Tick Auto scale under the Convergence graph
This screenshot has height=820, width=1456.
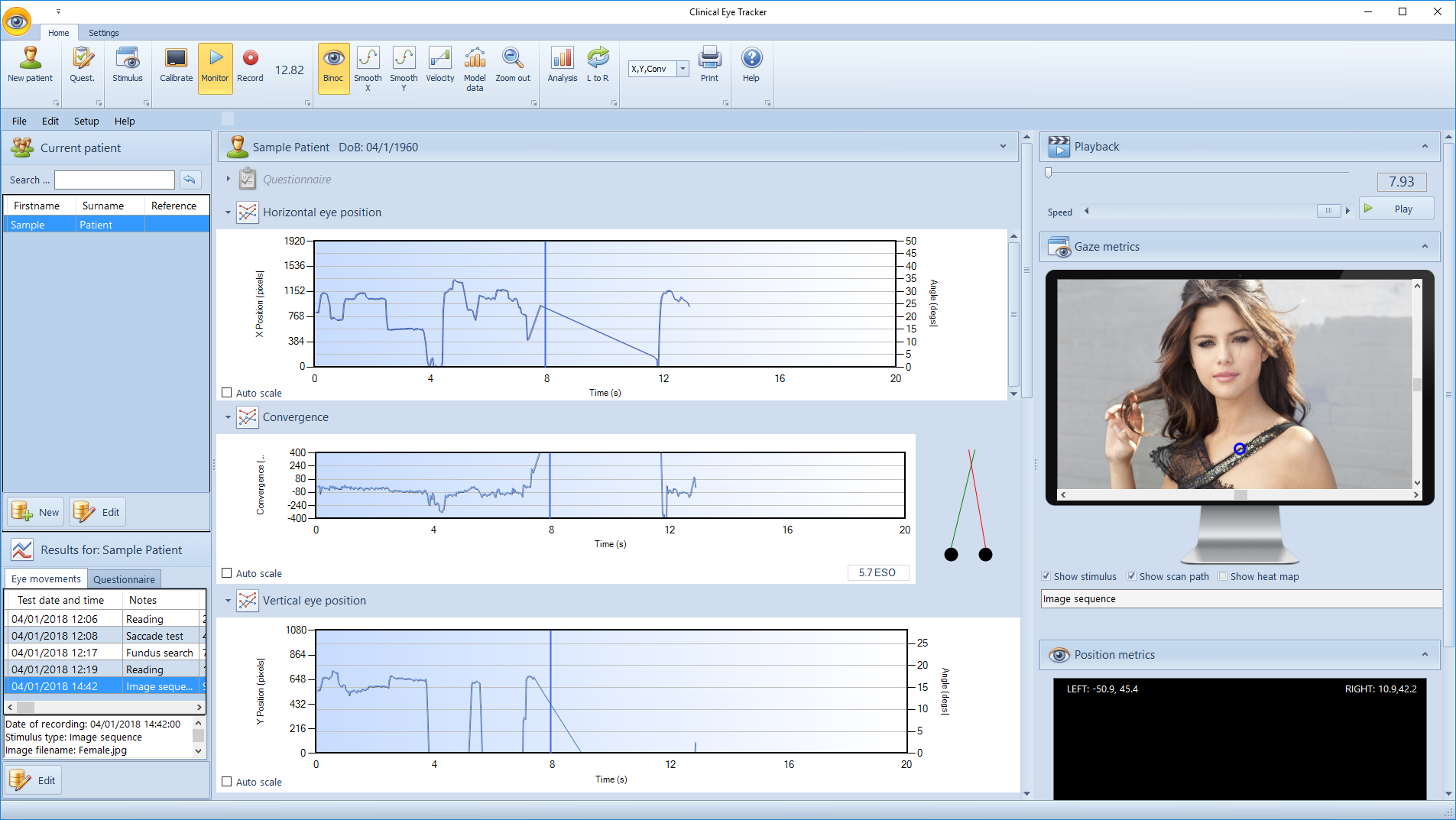click(x=227, y=573)
